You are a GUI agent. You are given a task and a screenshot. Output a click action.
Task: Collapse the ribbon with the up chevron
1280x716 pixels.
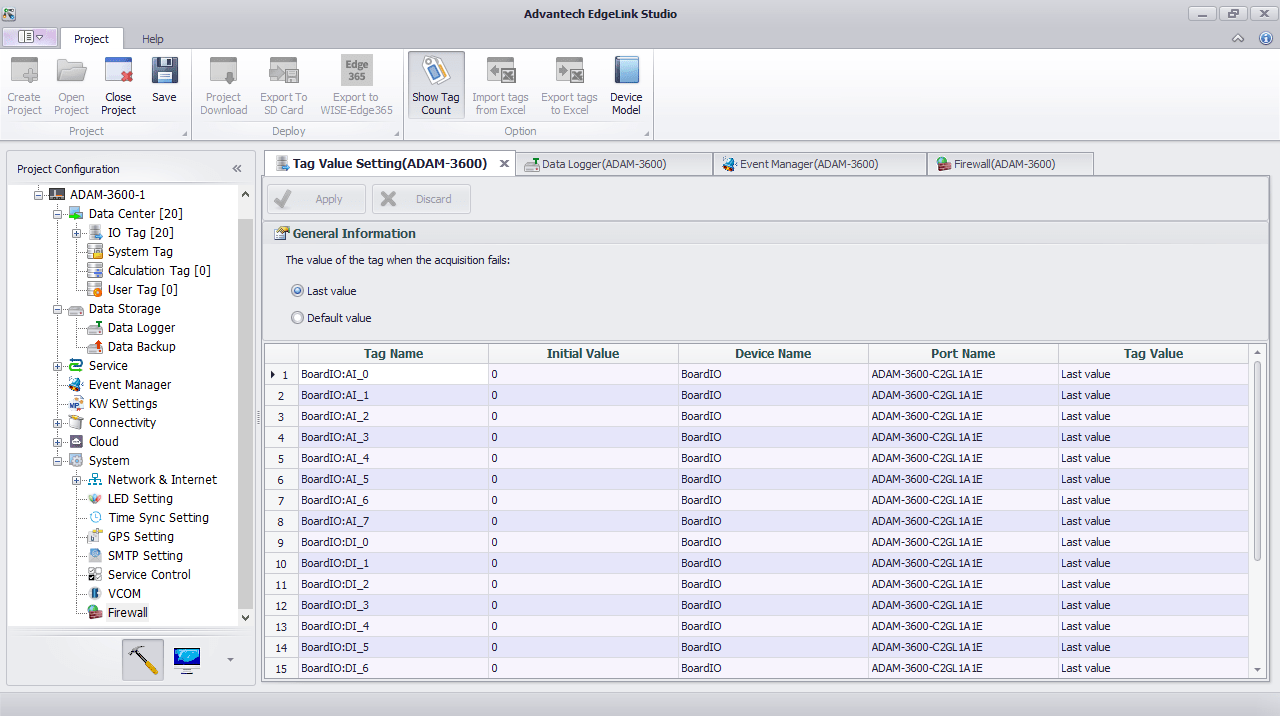click(1238, 38)
